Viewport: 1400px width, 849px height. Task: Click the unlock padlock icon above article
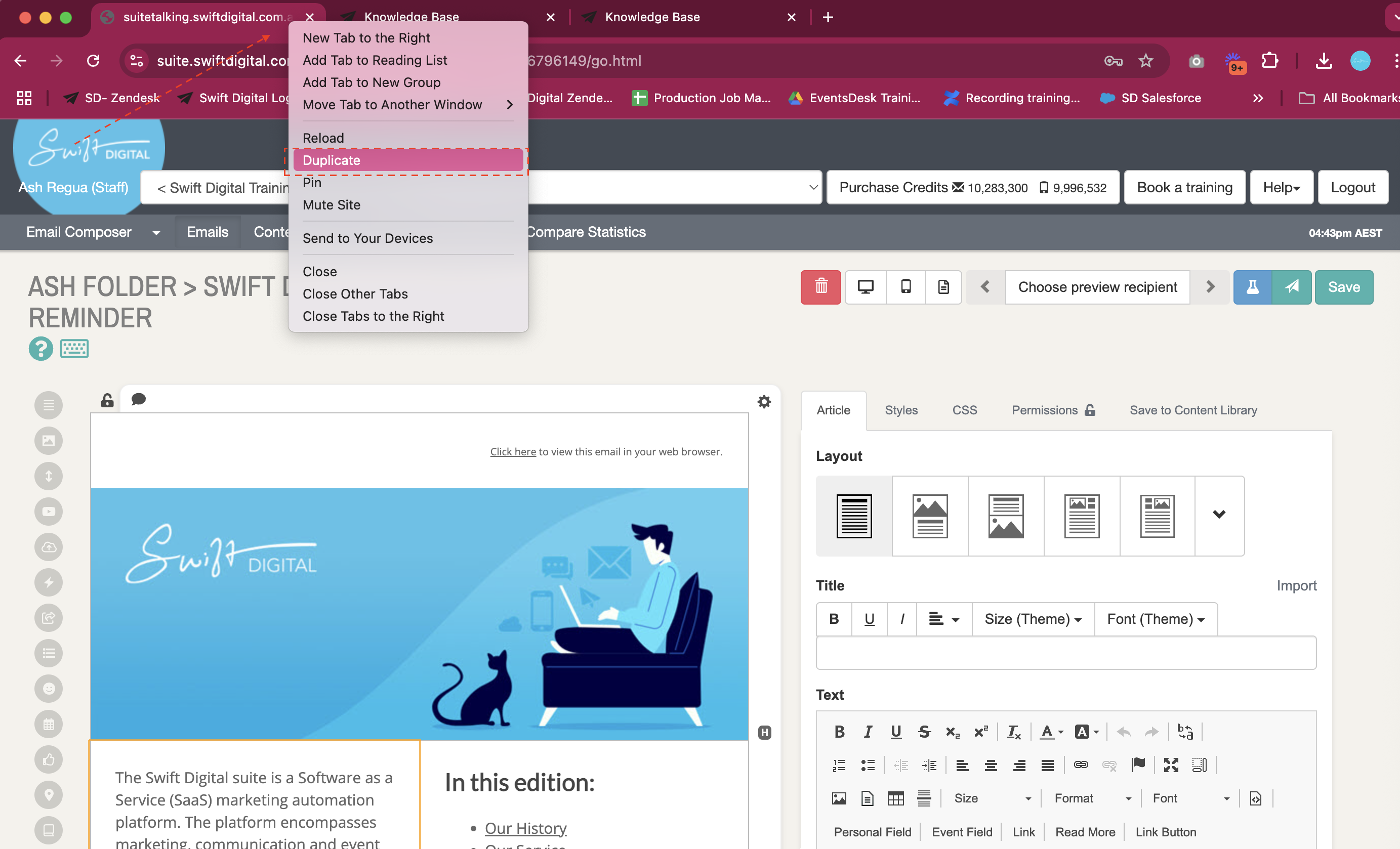(107, 400)
